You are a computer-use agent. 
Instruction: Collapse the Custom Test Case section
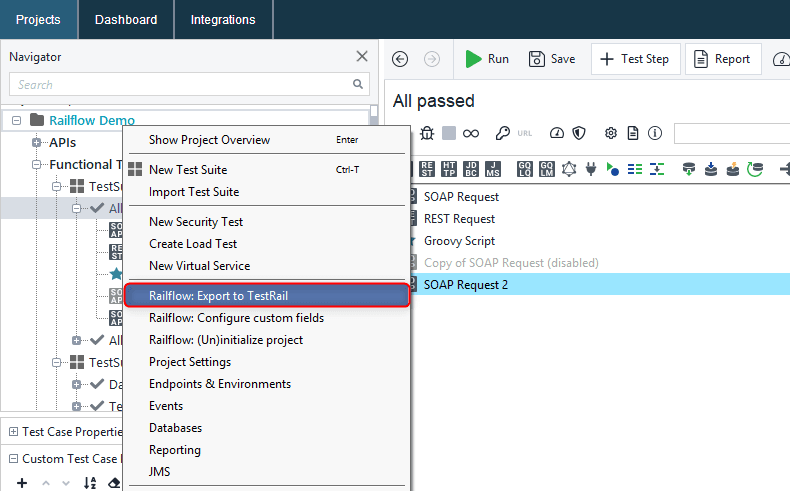click(x=14, y=459)
